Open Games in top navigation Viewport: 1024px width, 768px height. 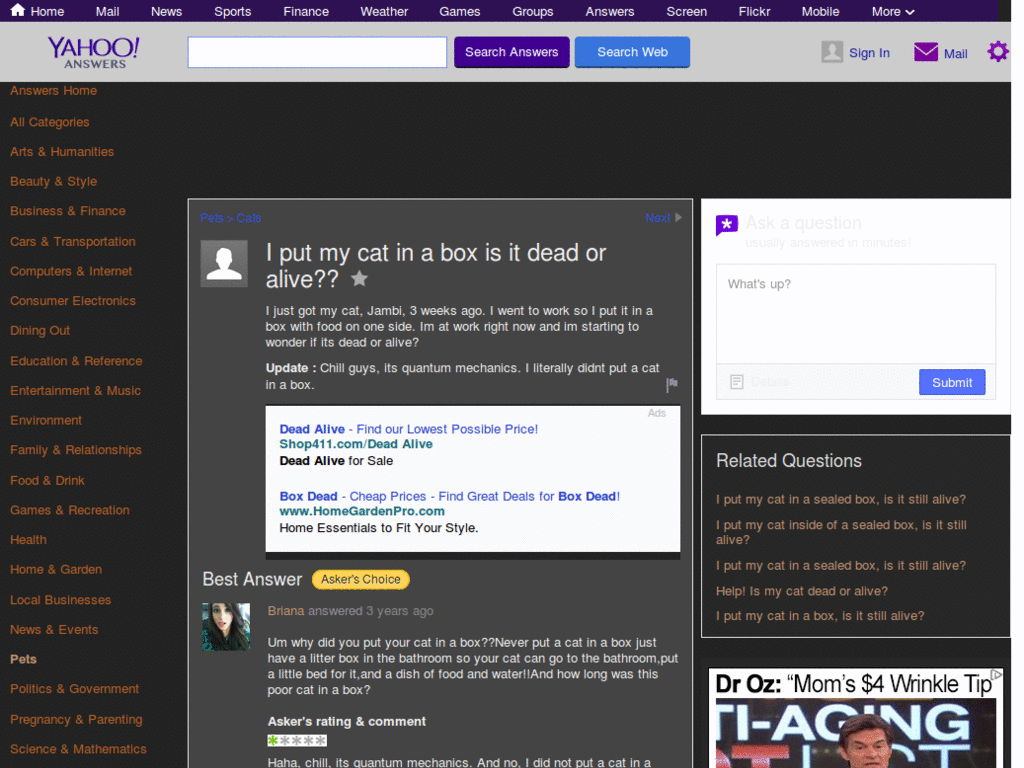460,12
